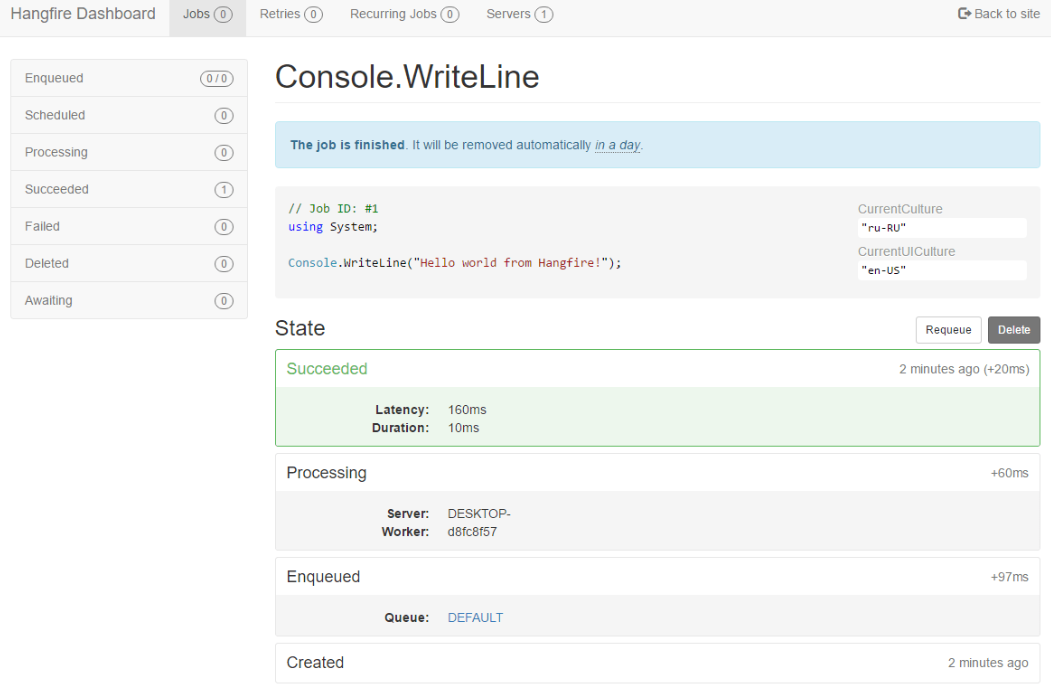The height and width of the screenshot is (690, 1051).
Task: Collapse the Succeeded state panel header
Action: pyautogui.click(x=327, y=369)
